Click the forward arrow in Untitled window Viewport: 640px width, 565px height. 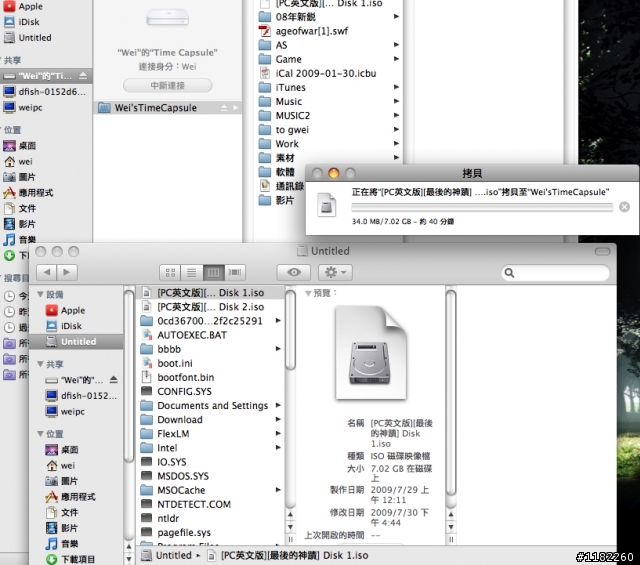pos(67,272)
